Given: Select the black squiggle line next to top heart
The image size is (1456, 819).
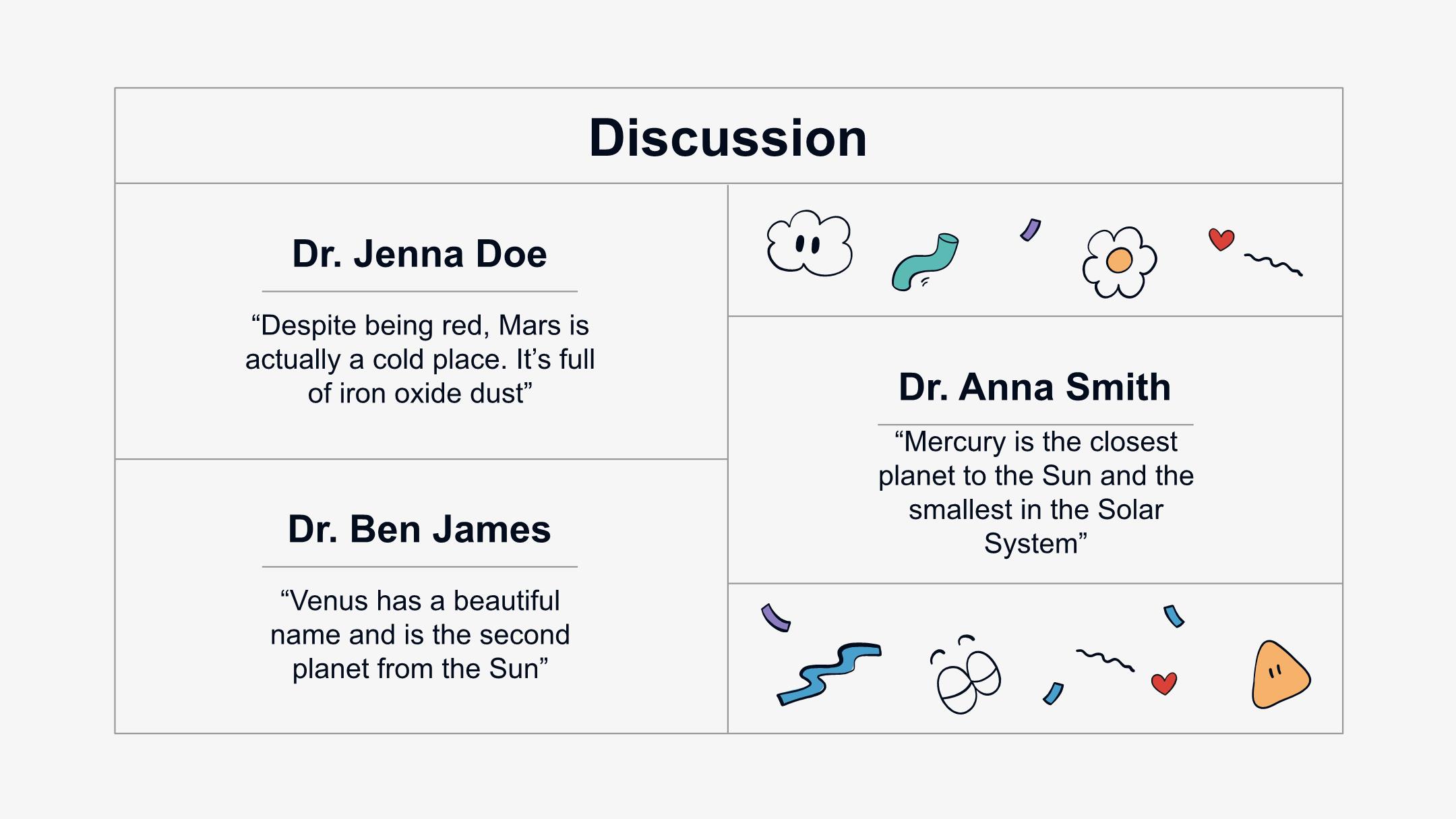Looking at the screenshot, I should 1273,264.
